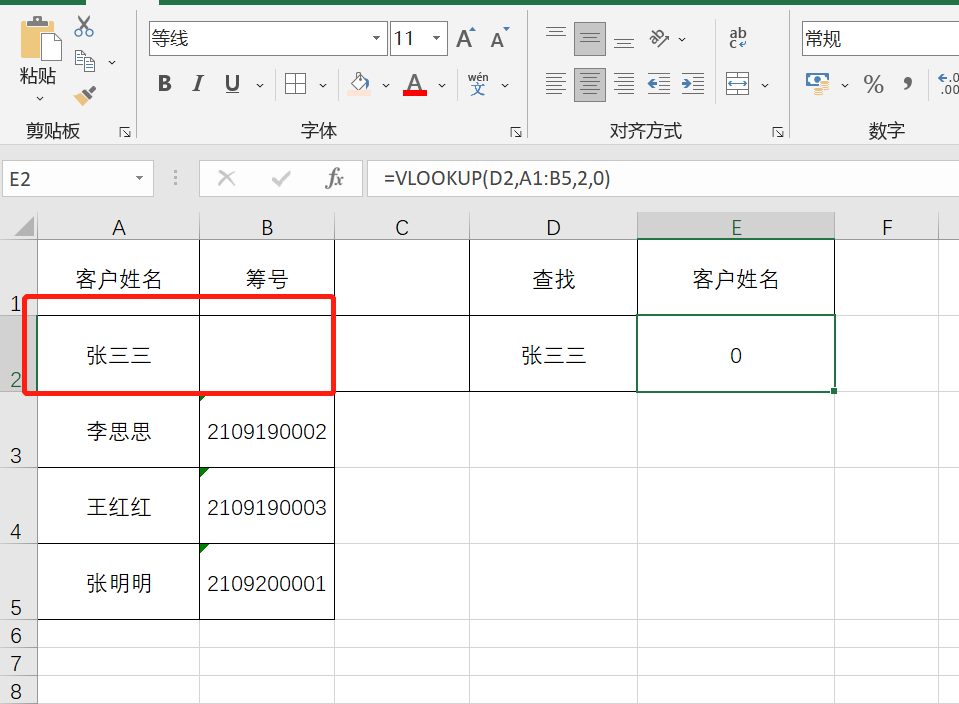Select cell containing 2109200001
959x704 pixels.
coord(267,582)
